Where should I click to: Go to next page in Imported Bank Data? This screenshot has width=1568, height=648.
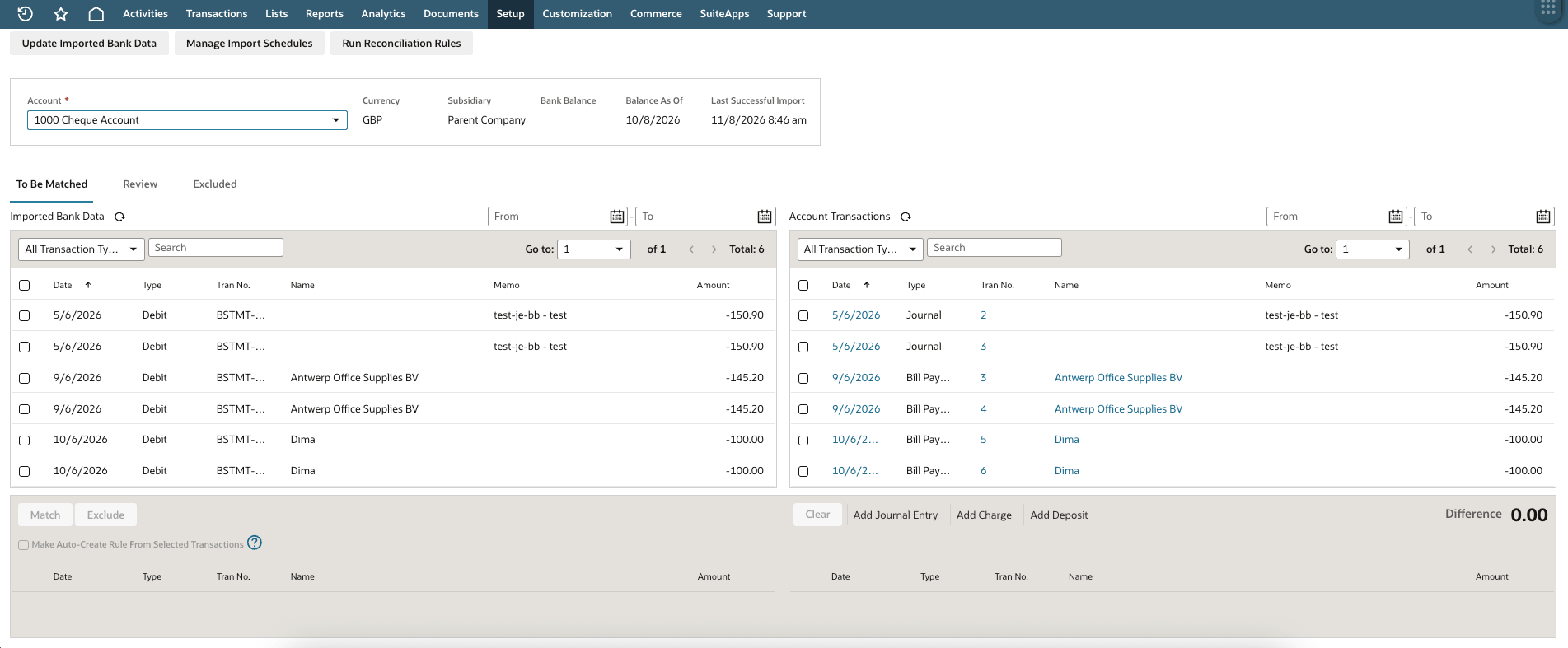[714, 249]
